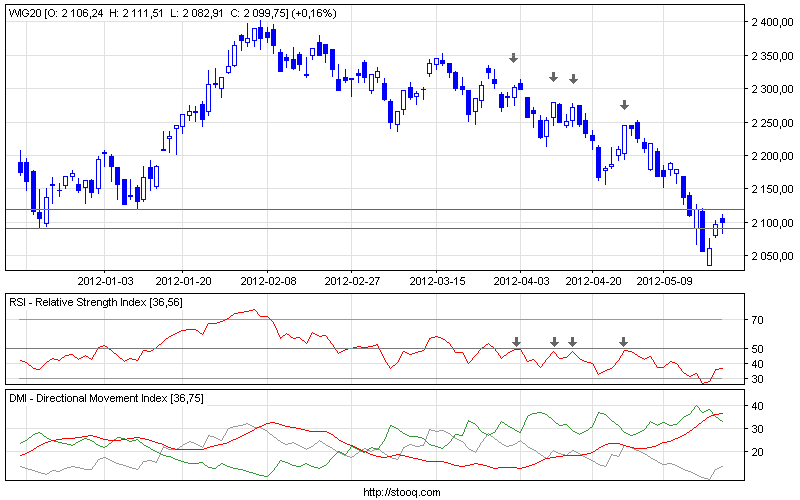
Task: Click the 20 label on DMI axis
Action: point(758,452)
